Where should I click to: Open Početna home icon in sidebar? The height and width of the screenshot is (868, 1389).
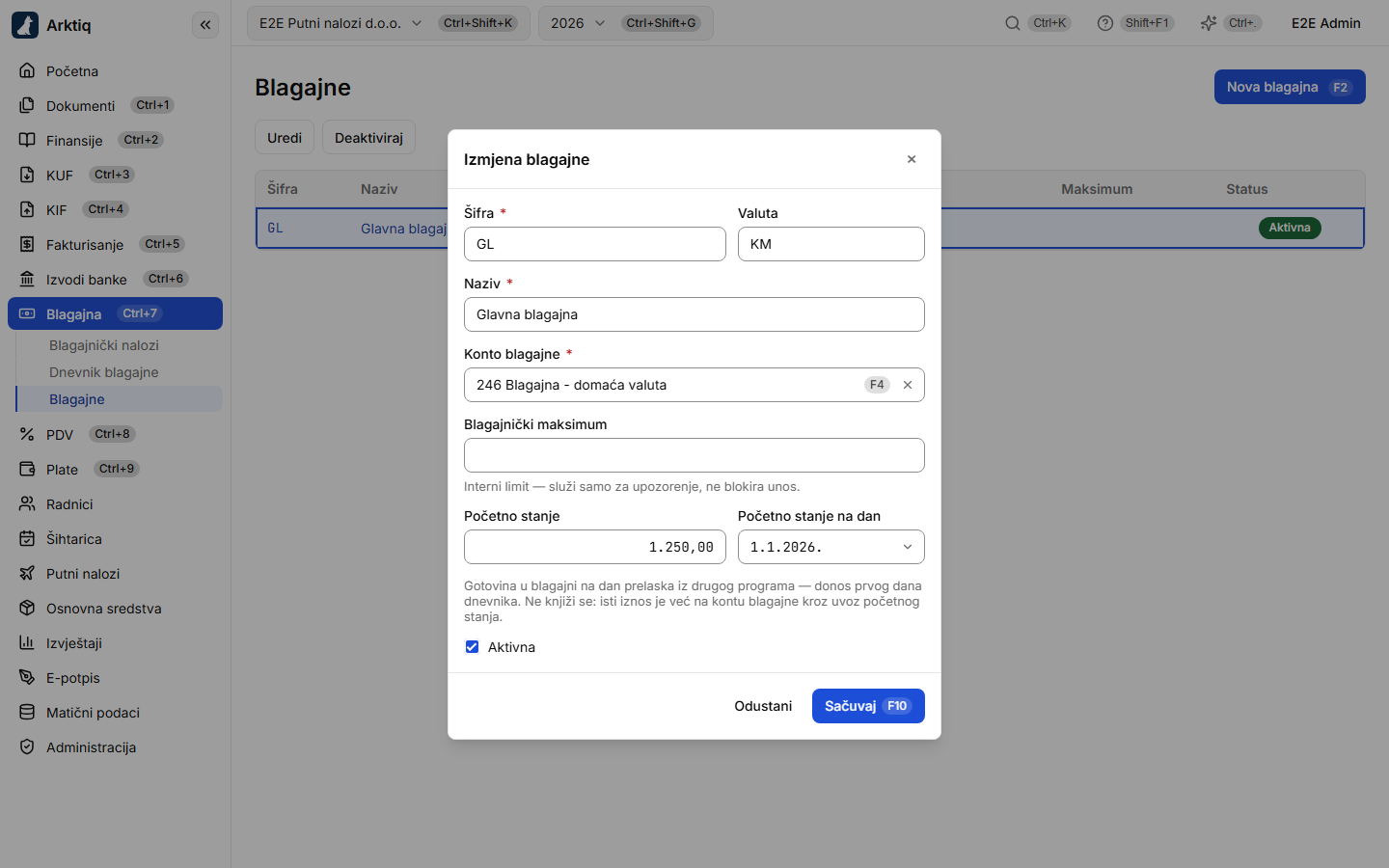[27, 70]
